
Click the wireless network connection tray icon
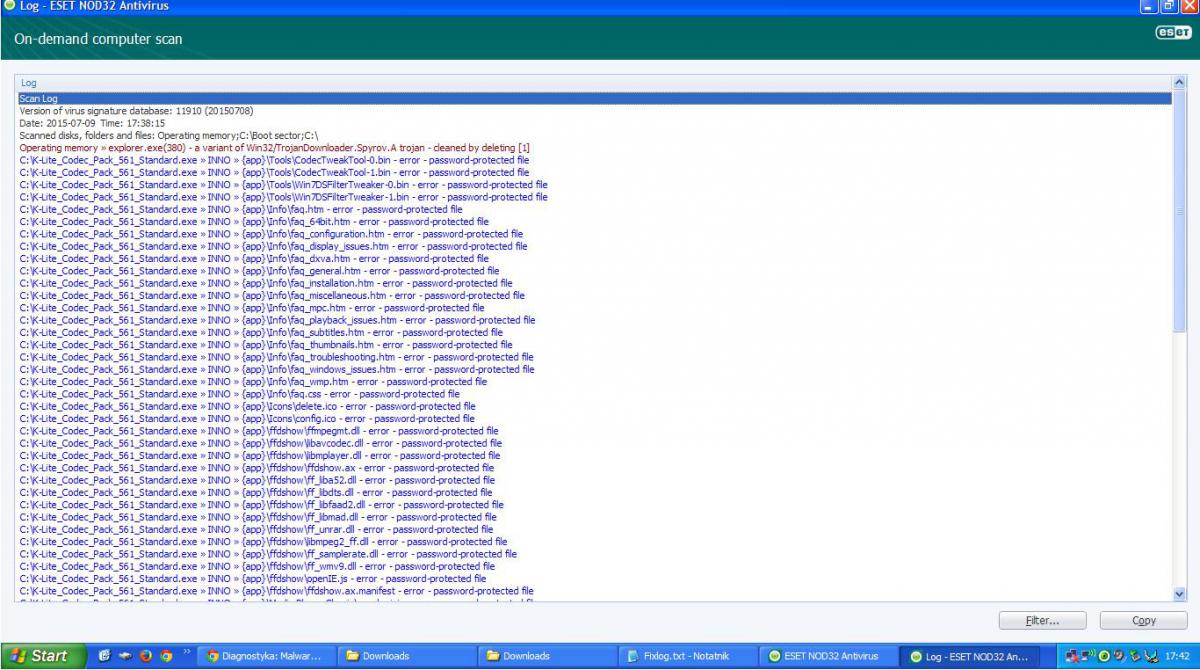1088,656
